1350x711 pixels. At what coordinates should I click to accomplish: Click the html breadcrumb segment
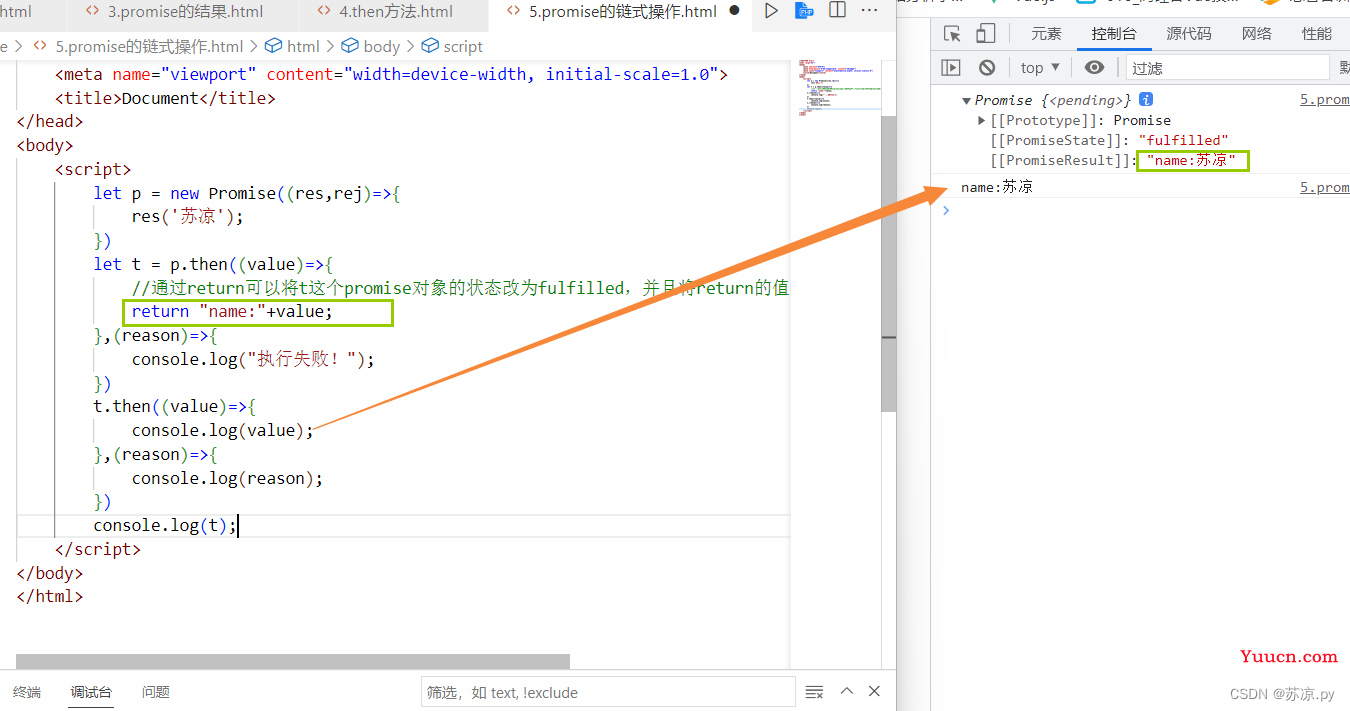[293, 46]
